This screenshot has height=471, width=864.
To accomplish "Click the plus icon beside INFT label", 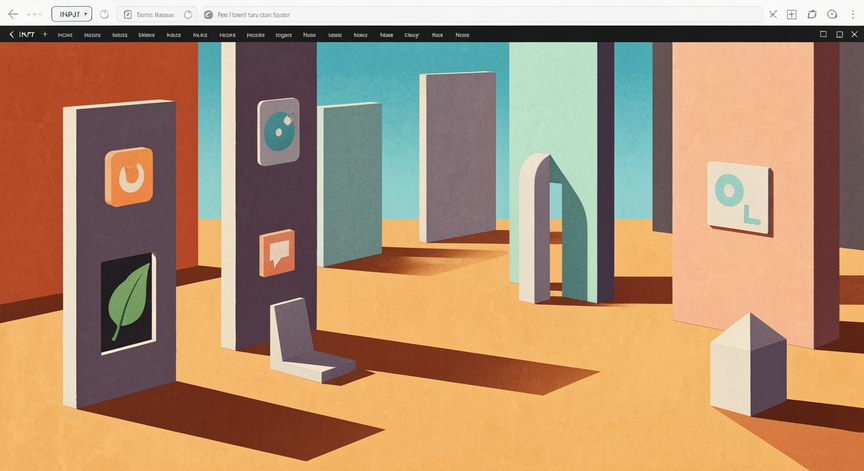I will coord(45,34).
